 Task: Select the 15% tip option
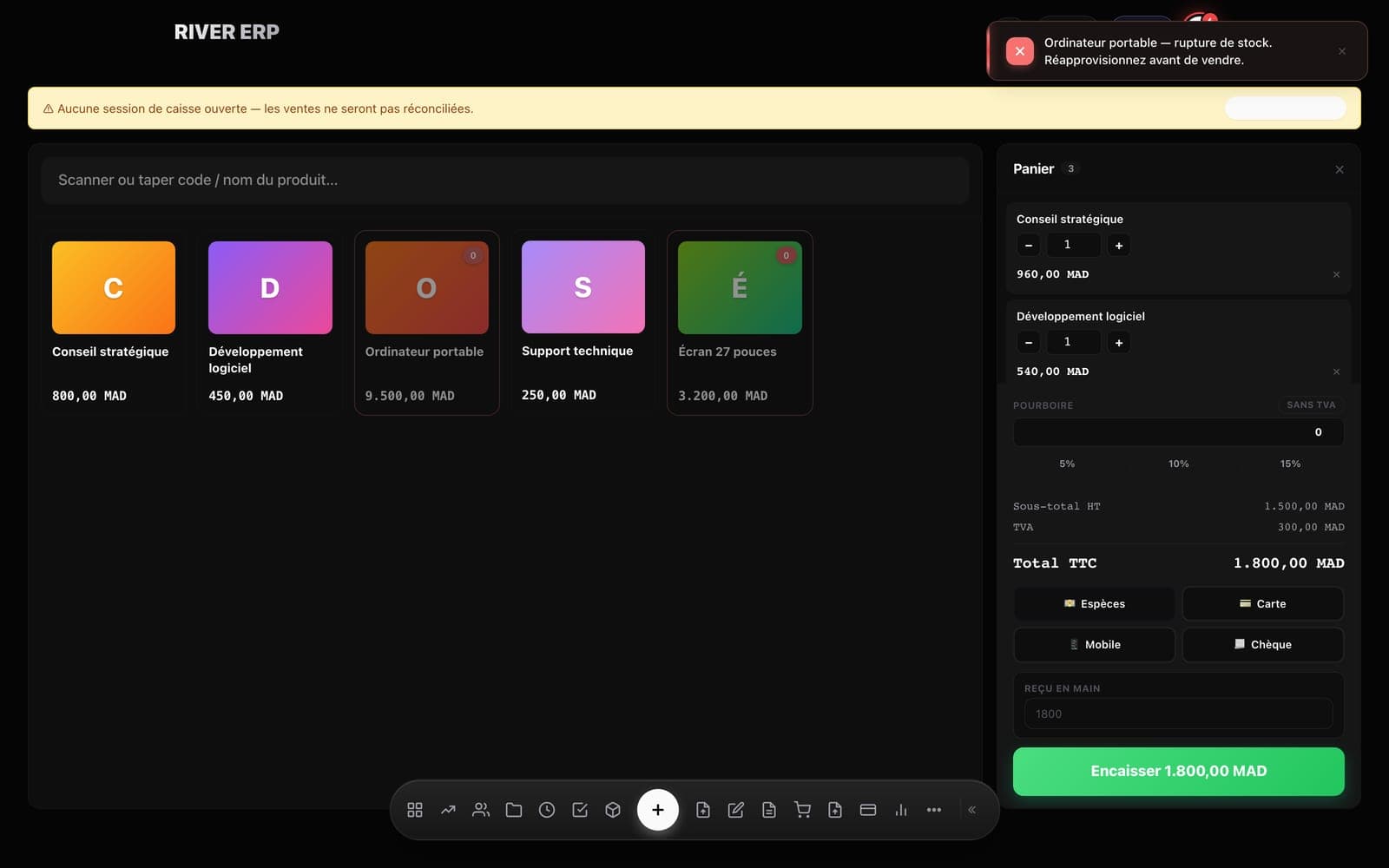(x=1290, y=464)
